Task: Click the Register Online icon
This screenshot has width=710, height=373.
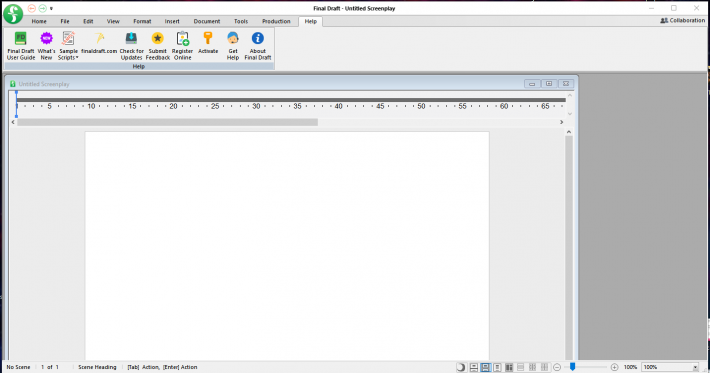Action: pyautogui.click(x=182, y=38)
